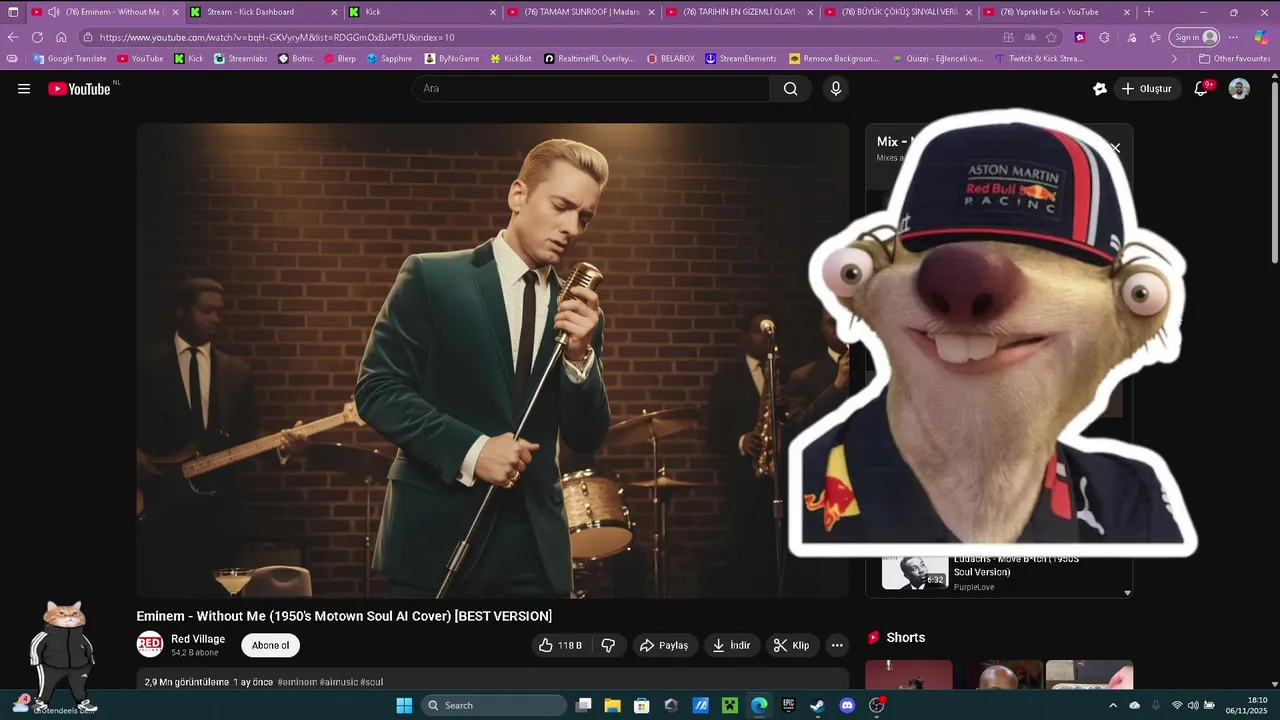The image size is (1280, 720).
Task: Open the Shorts section heading
Action: coord(905,638)
